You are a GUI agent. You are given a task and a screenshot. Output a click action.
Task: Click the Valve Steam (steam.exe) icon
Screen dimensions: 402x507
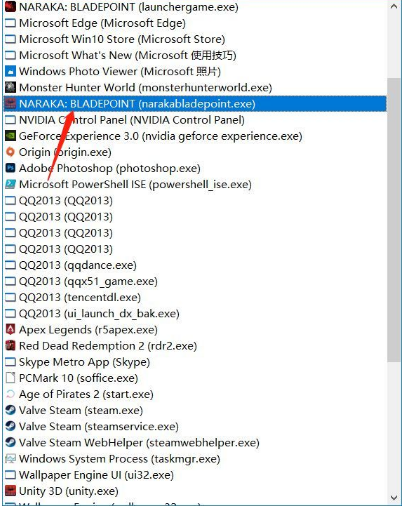10,410
